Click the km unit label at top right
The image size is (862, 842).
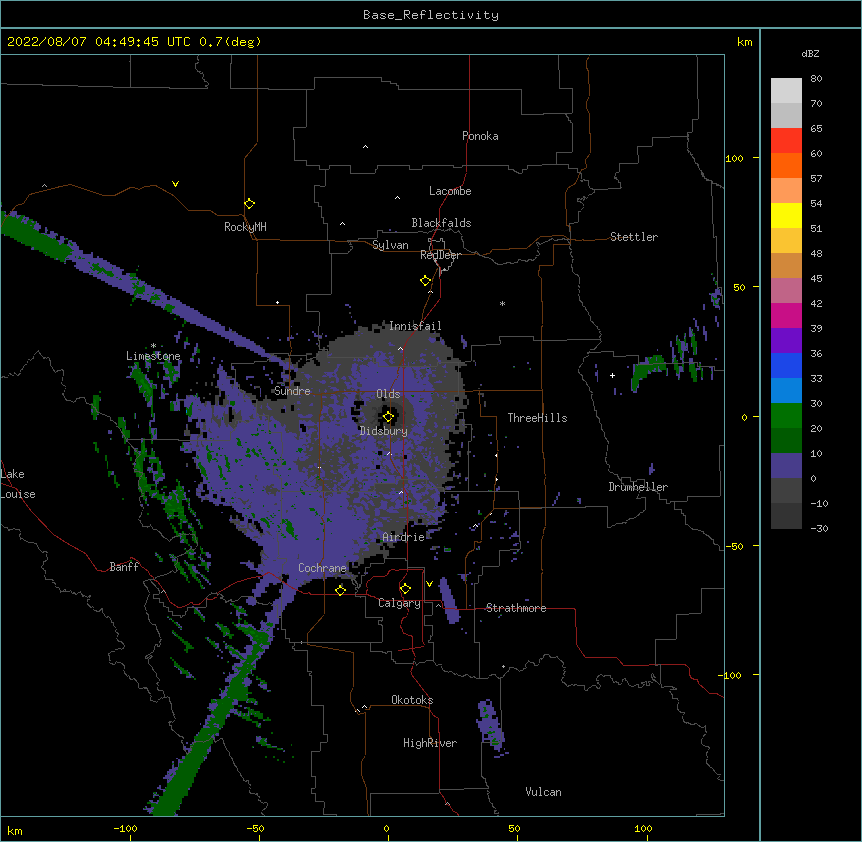click(744, 42)
